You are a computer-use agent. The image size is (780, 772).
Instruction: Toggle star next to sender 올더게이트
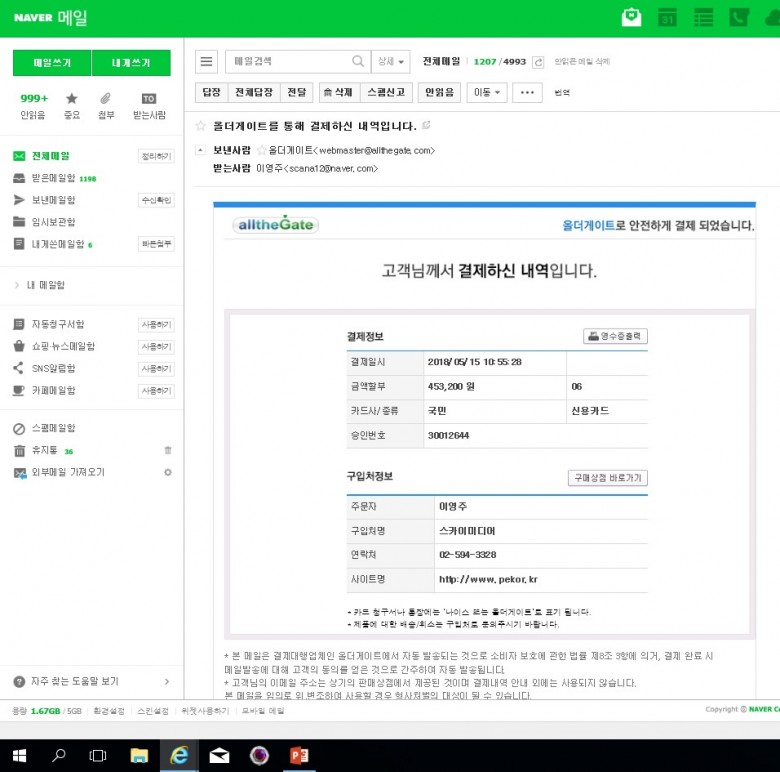(262, 150)
